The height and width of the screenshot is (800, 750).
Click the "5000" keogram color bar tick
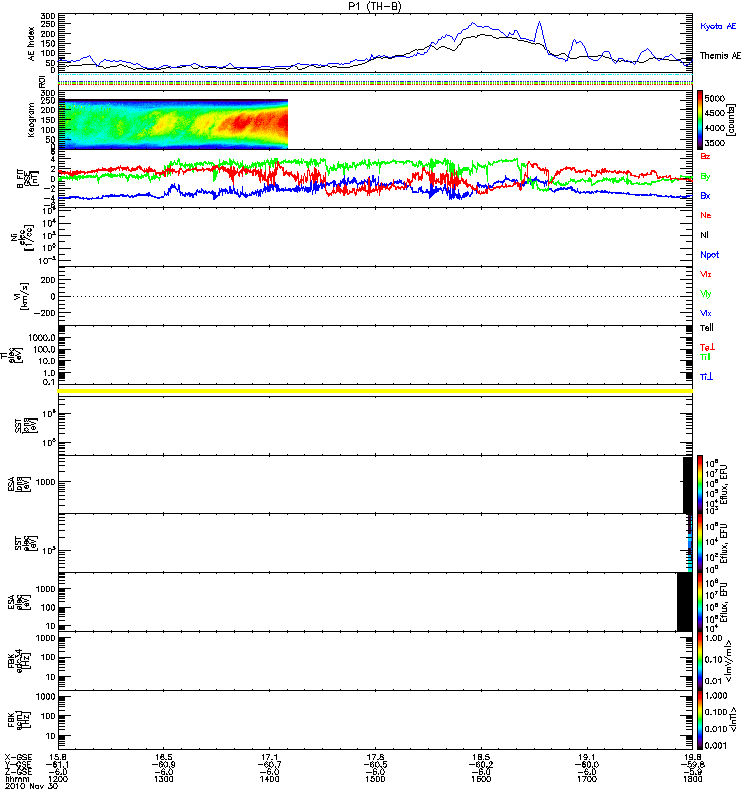point(714,98)
